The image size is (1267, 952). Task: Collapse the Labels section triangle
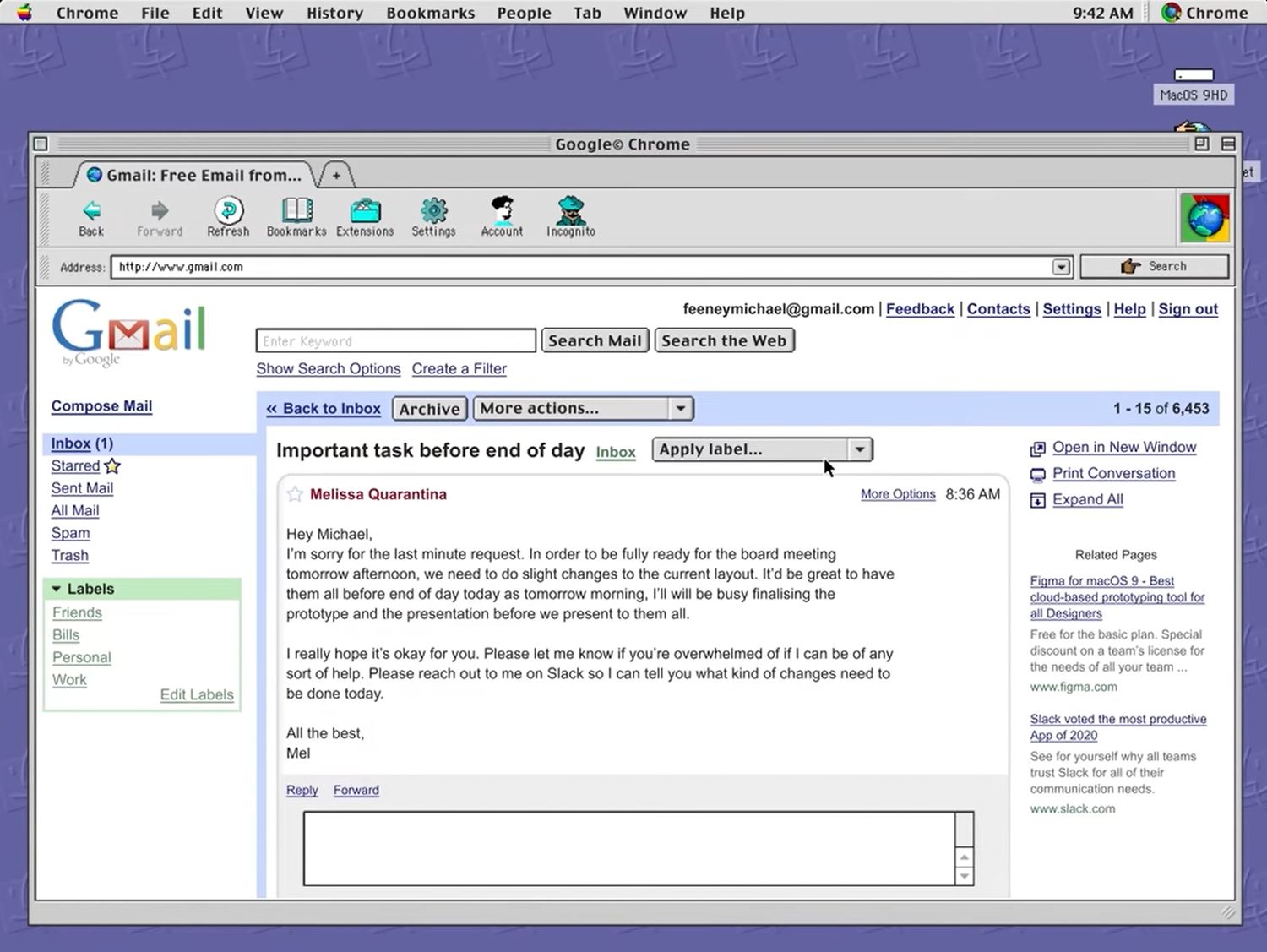pos(57,589)
